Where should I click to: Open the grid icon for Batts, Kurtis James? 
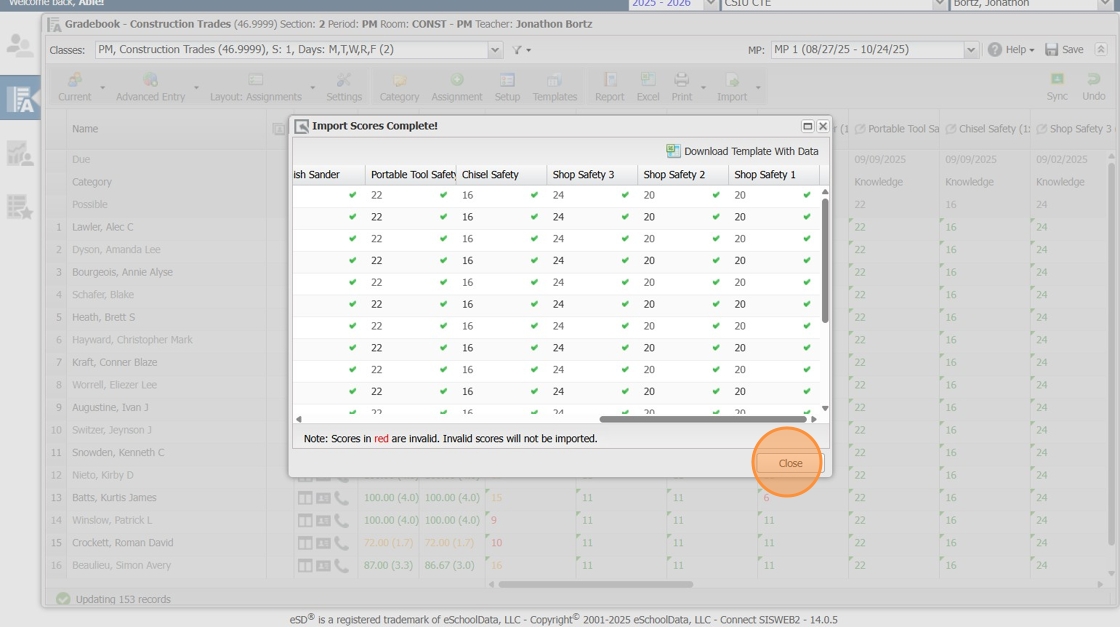click(305, 498)
